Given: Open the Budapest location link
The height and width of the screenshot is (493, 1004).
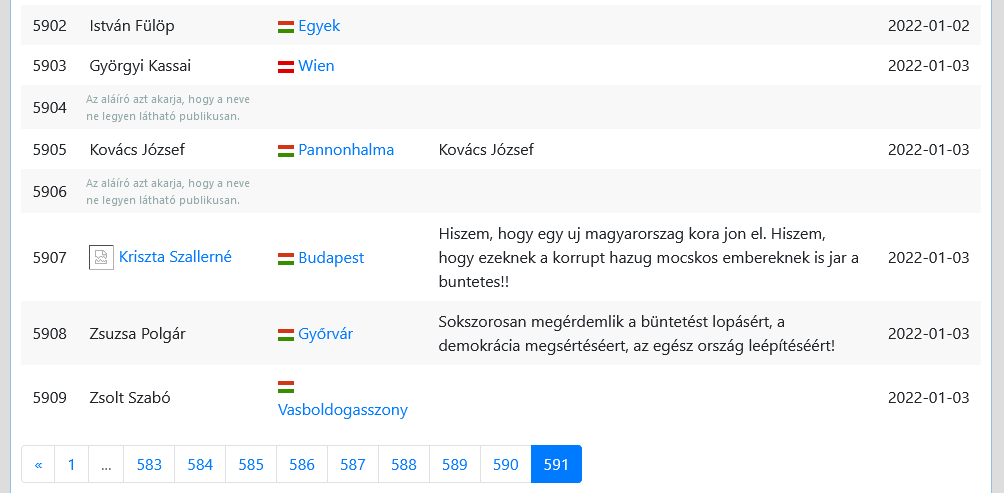Looking at the screenshot, I should pyautogui.click(x=331, y=258).
